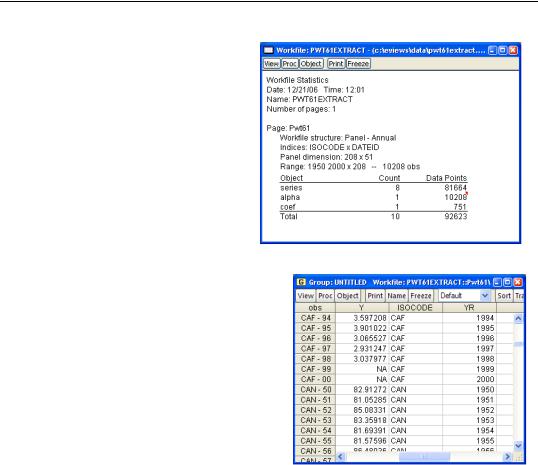
Task: Select the YR column header
Action: pos(469,308)
